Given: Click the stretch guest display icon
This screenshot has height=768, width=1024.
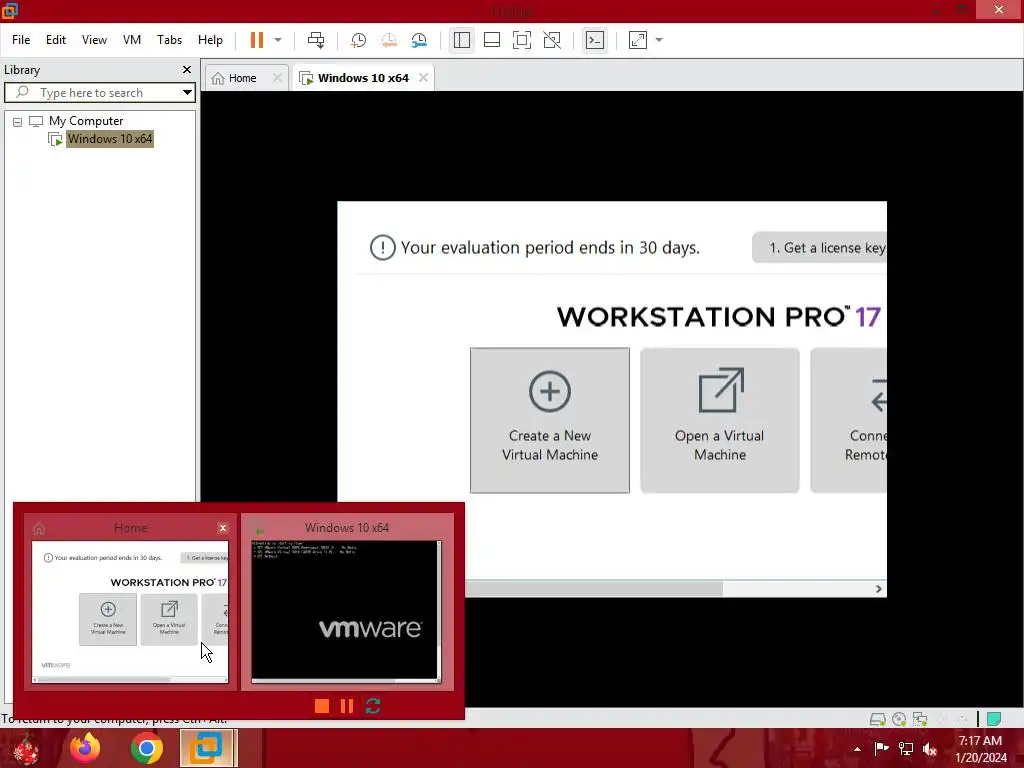Looking at the screenshot, I should pos(637,40).
